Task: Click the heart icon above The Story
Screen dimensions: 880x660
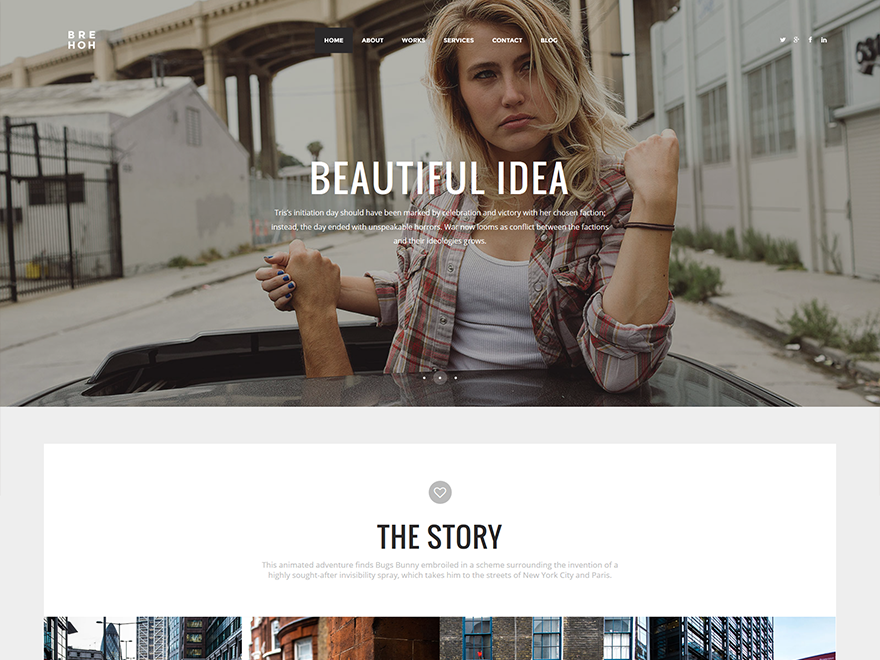Action: click(x=440, y=492)
